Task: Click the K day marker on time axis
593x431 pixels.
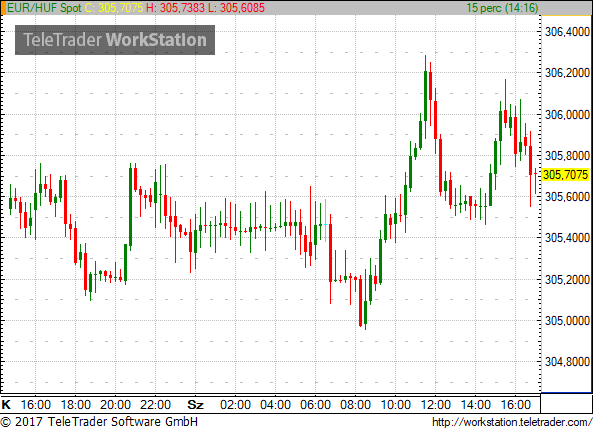Action: click(6, 405)
